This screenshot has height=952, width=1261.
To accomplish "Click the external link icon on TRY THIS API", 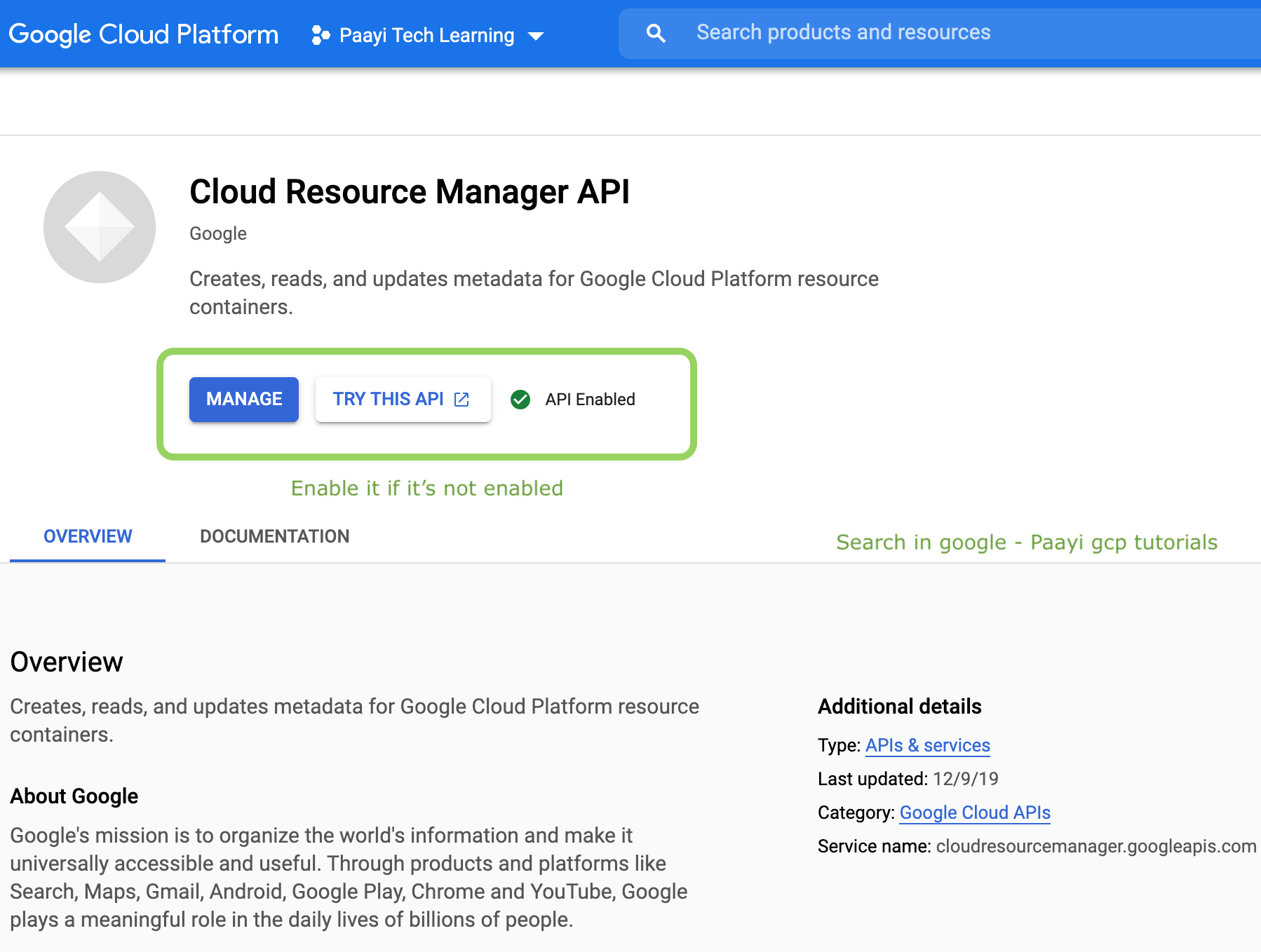I will tap(461, 399).
